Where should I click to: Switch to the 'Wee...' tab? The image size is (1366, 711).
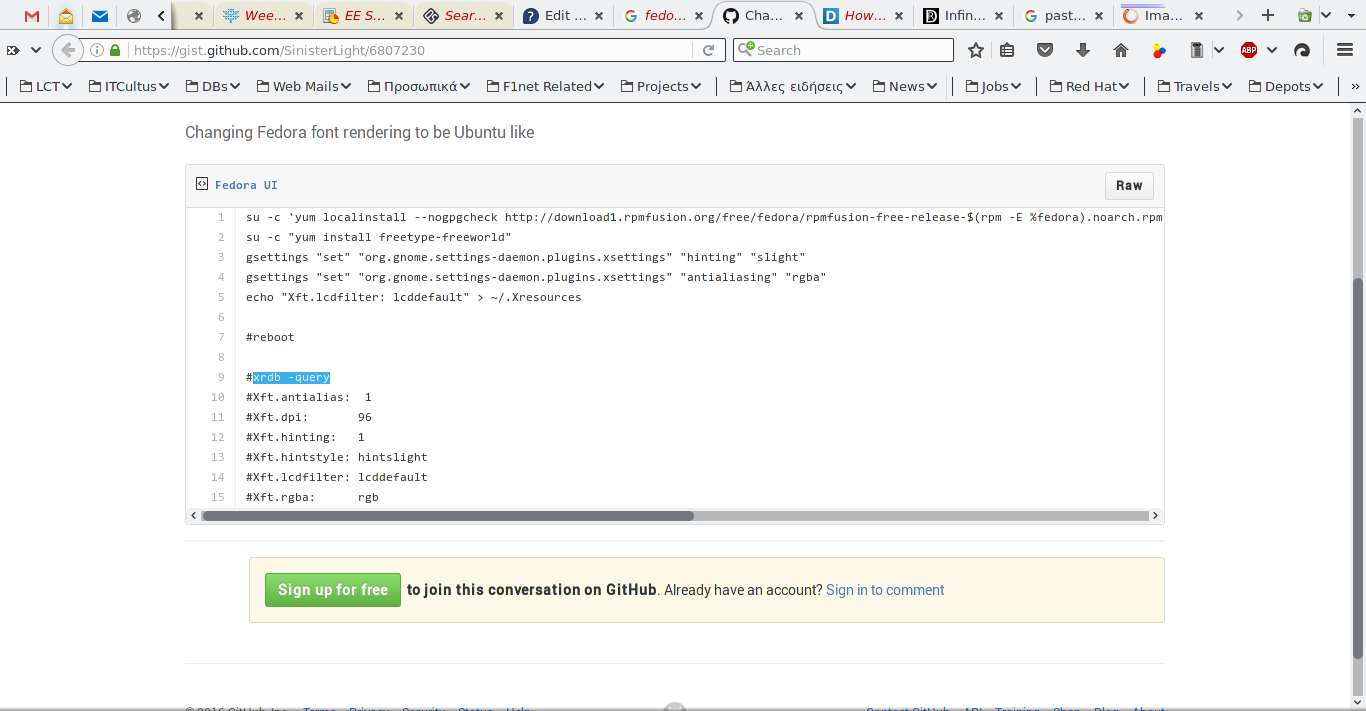[x=264, y=16]
